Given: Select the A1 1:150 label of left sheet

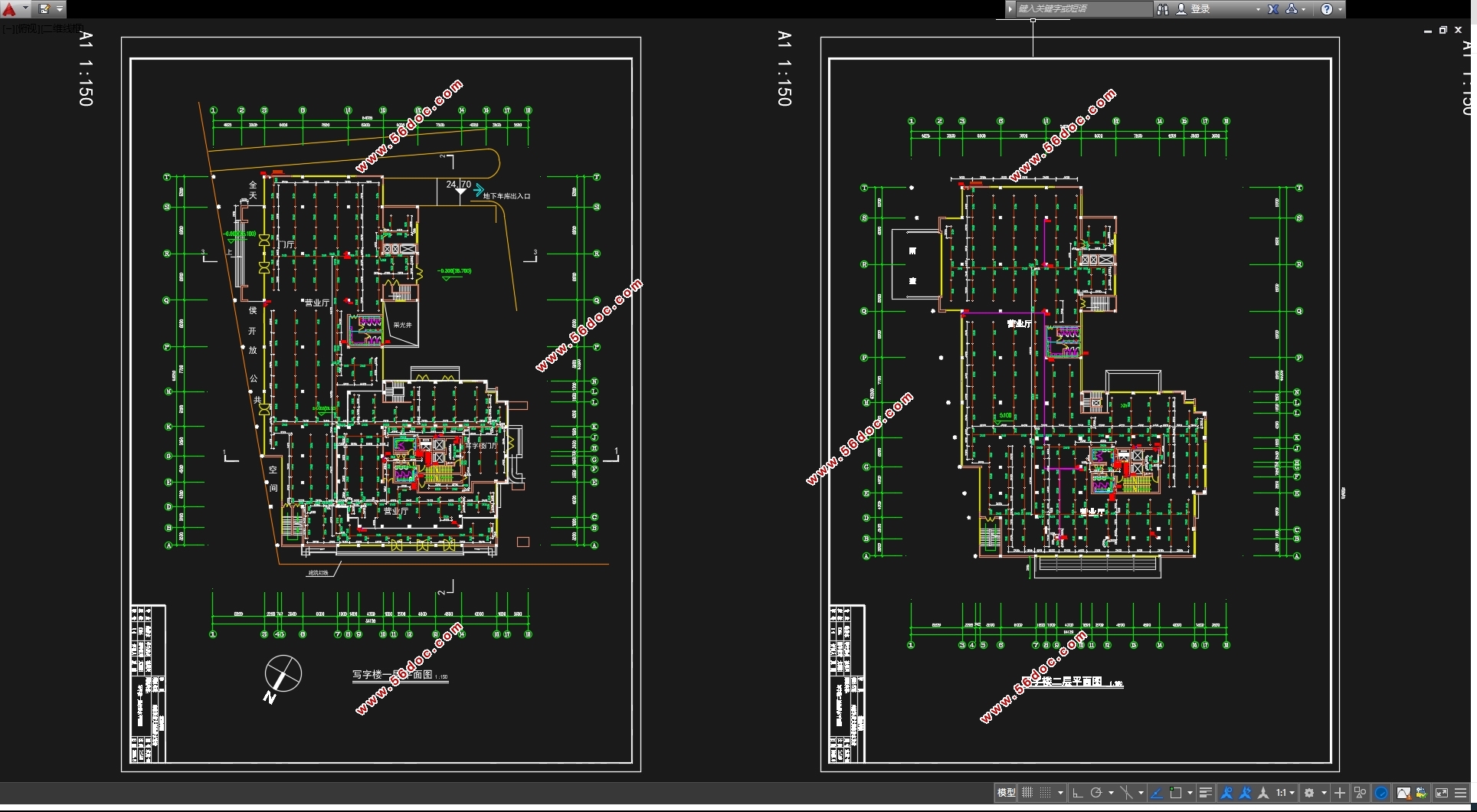Looking at the screenshot, I should 86,69.
